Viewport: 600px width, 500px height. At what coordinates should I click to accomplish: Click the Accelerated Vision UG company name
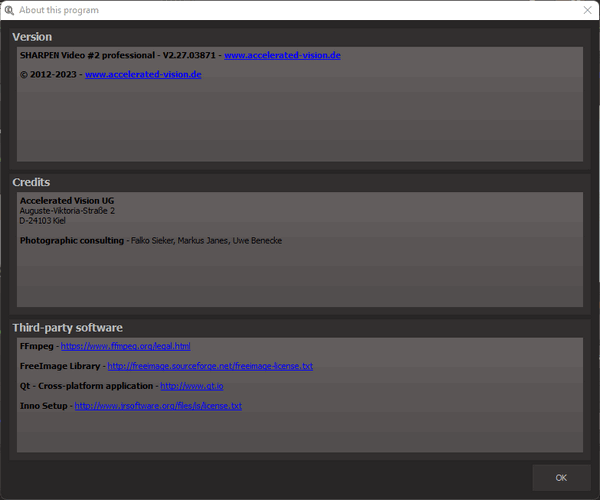(67, 201)
